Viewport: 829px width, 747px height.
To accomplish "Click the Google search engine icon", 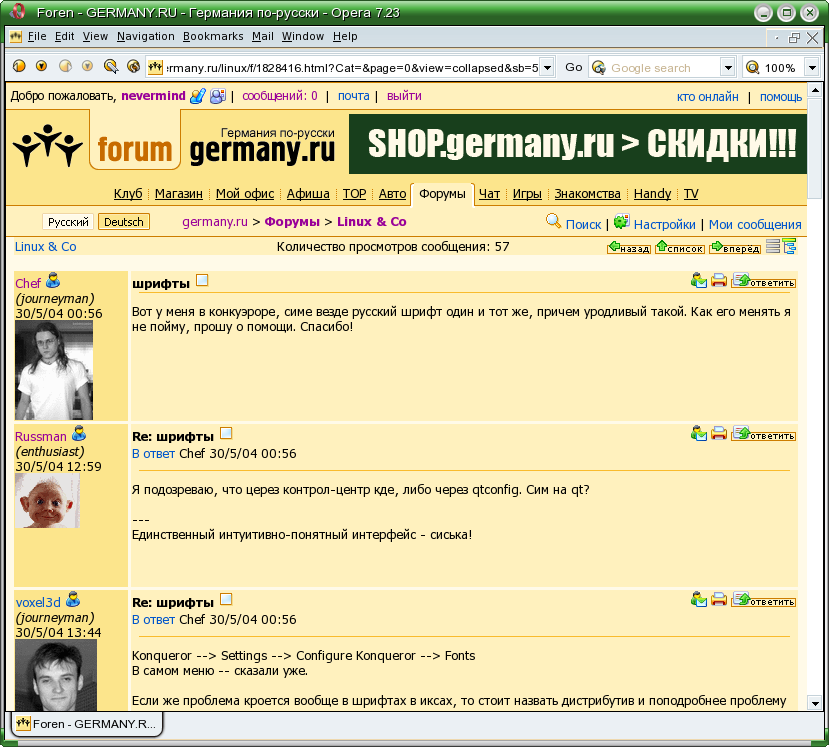I will tap(598, 68).
